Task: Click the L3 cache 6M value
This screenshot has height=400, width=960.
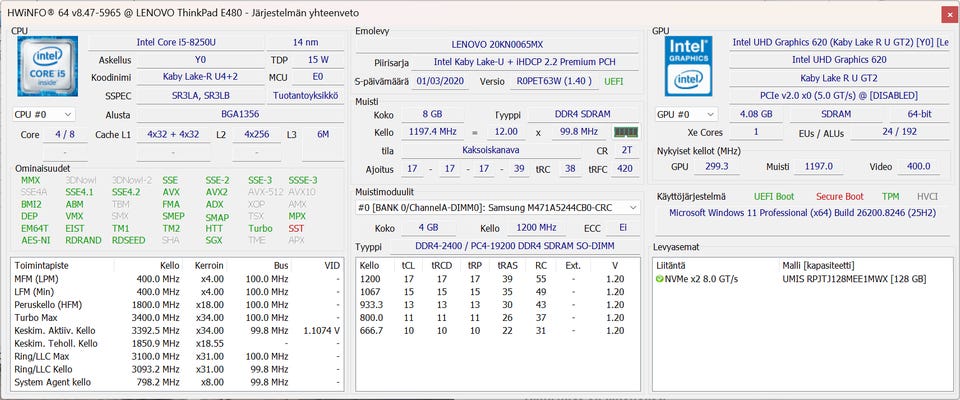Action: [x=323, y=134]
